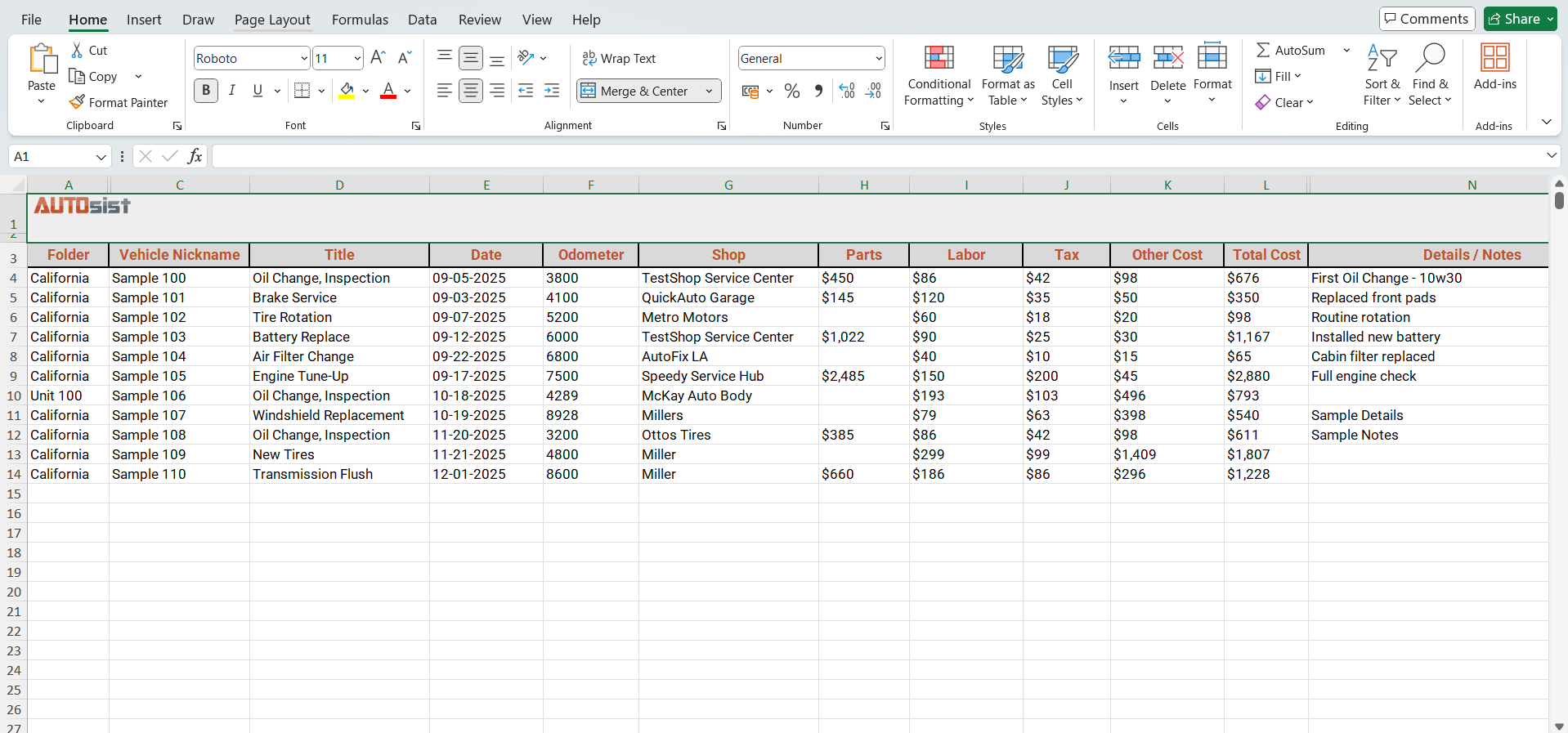
Task: Click the Accounting Number Format icon
Action: tap(750, 91)
